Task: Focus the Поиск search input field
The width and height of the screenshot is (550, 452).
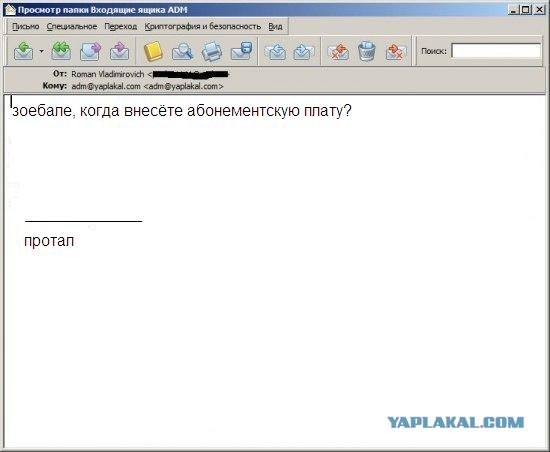Action: coord(496,51)
